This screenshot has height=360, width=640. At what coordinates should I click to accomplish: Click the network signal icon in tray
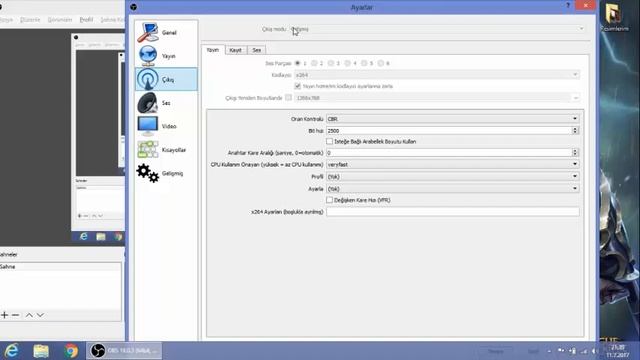(584, 351)
